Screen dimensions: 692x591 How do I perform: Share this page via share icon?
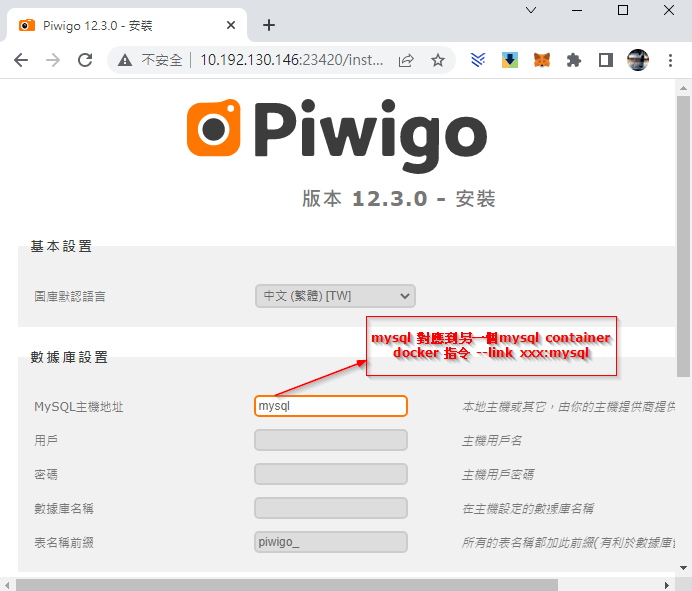406,60
